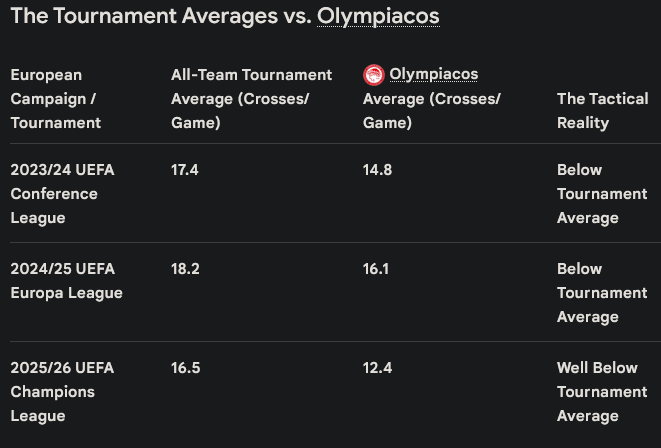Screen dimensions: 661x448
Task: Click the 18.2 tournament average value
Action: click(185, 269)
